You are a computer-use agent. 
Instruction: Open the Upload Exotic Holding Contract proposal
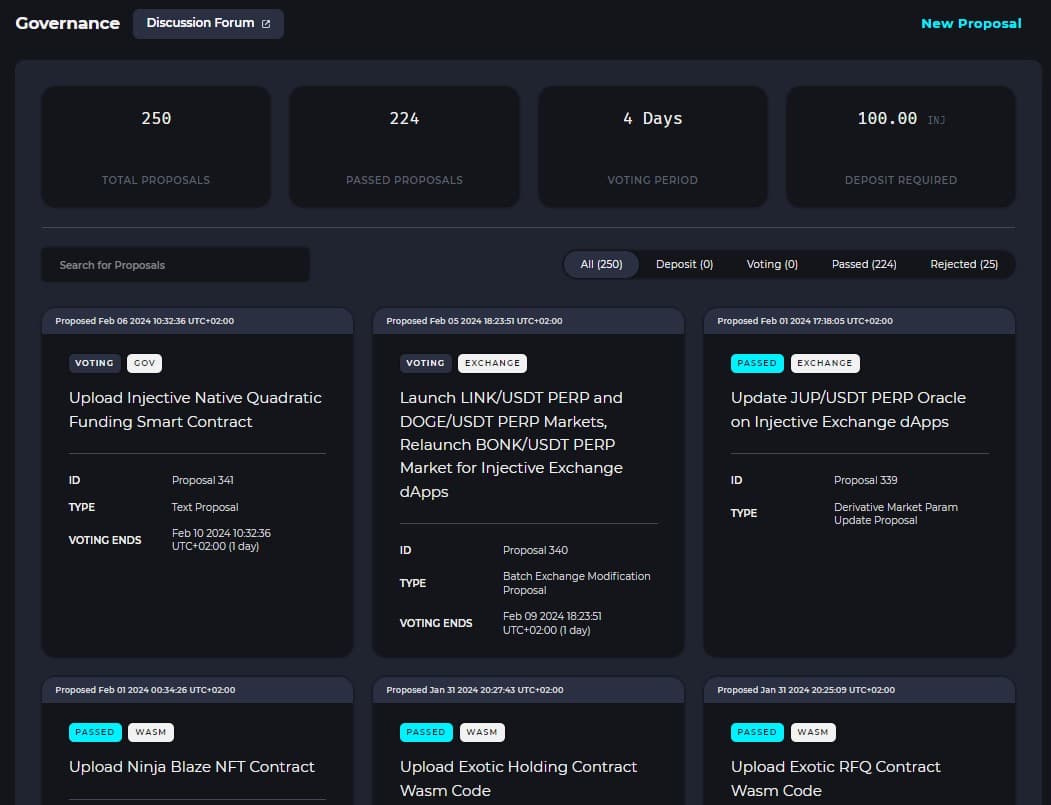(518, 777)
